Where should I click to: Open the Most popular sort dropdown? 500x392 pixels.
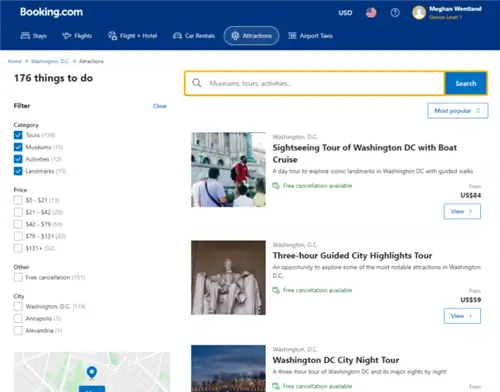(458, 111)
